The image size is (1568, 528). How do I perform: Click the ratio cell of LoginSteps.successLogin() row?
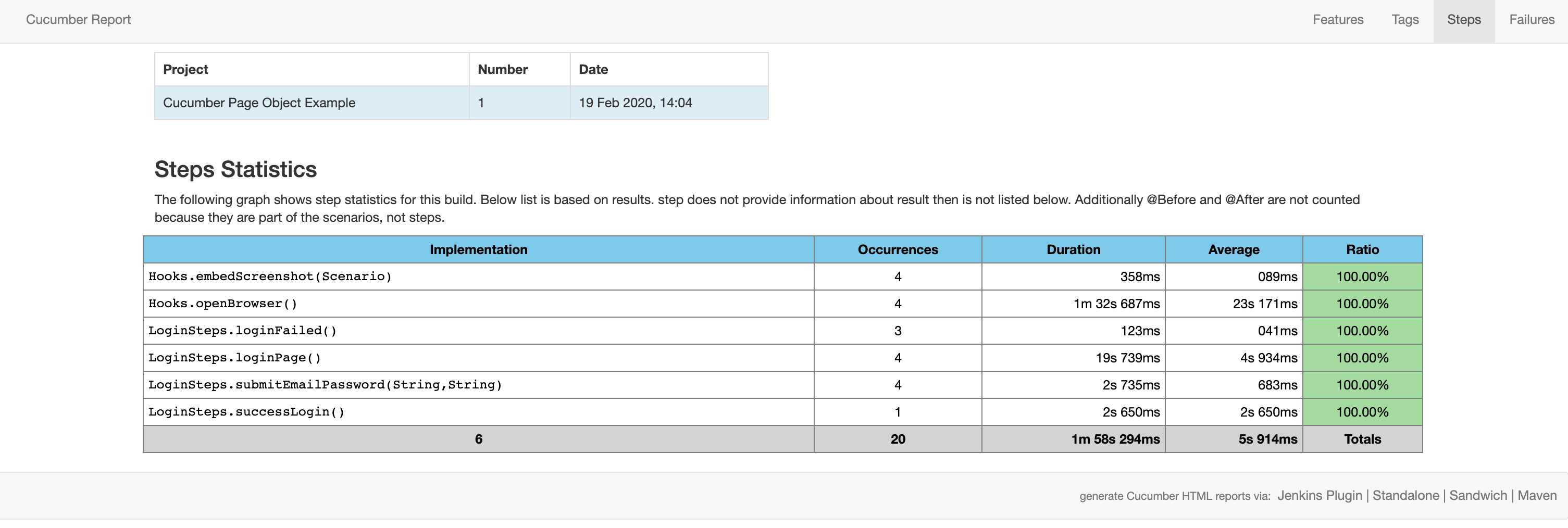pos(1362,412)
